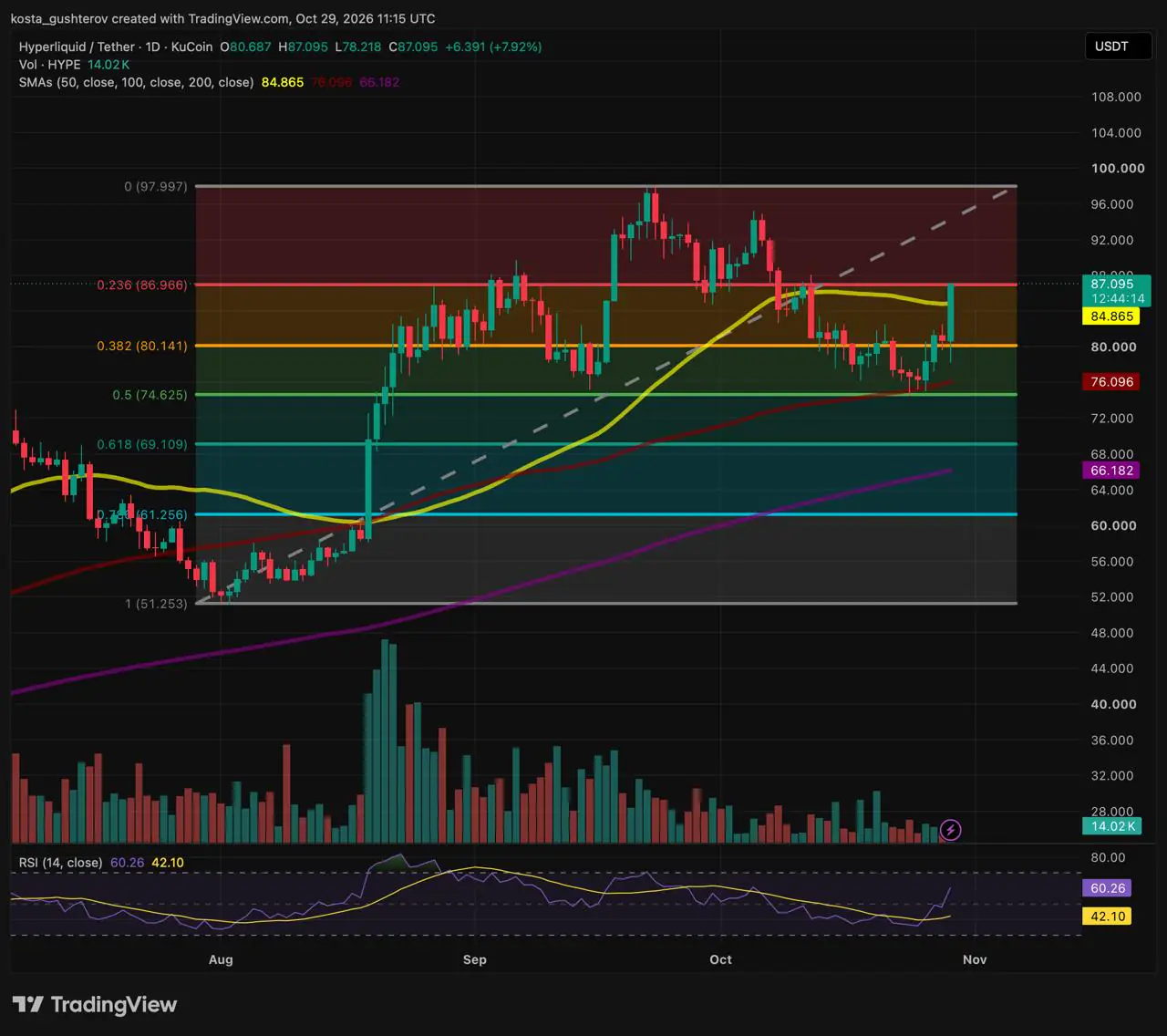Click the TradingView logo at bottom left
The image size is (1167, 1036).
click(95, 1005)
